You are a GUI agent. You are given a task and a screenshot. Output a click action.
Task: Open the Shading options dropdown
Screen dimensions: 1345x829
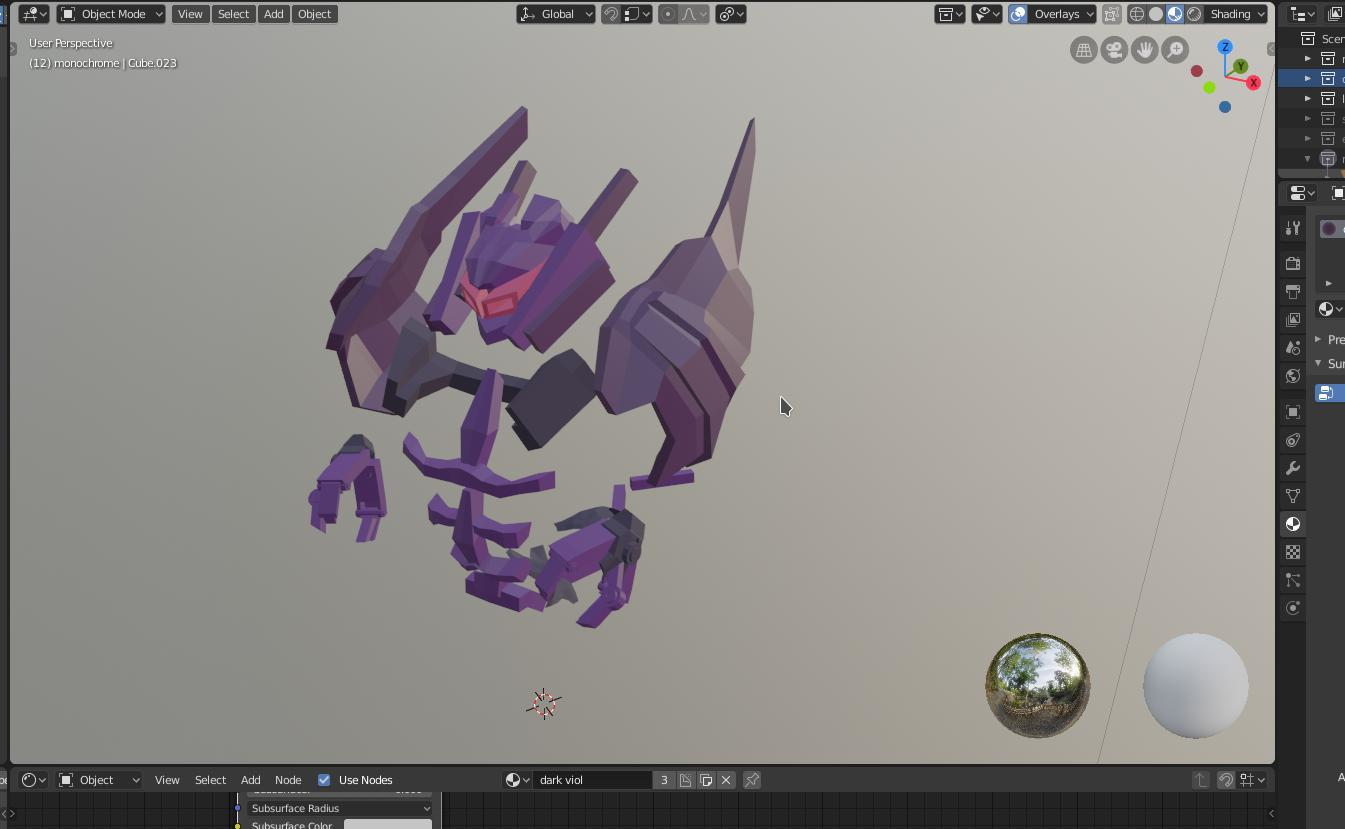(1237, 14)
